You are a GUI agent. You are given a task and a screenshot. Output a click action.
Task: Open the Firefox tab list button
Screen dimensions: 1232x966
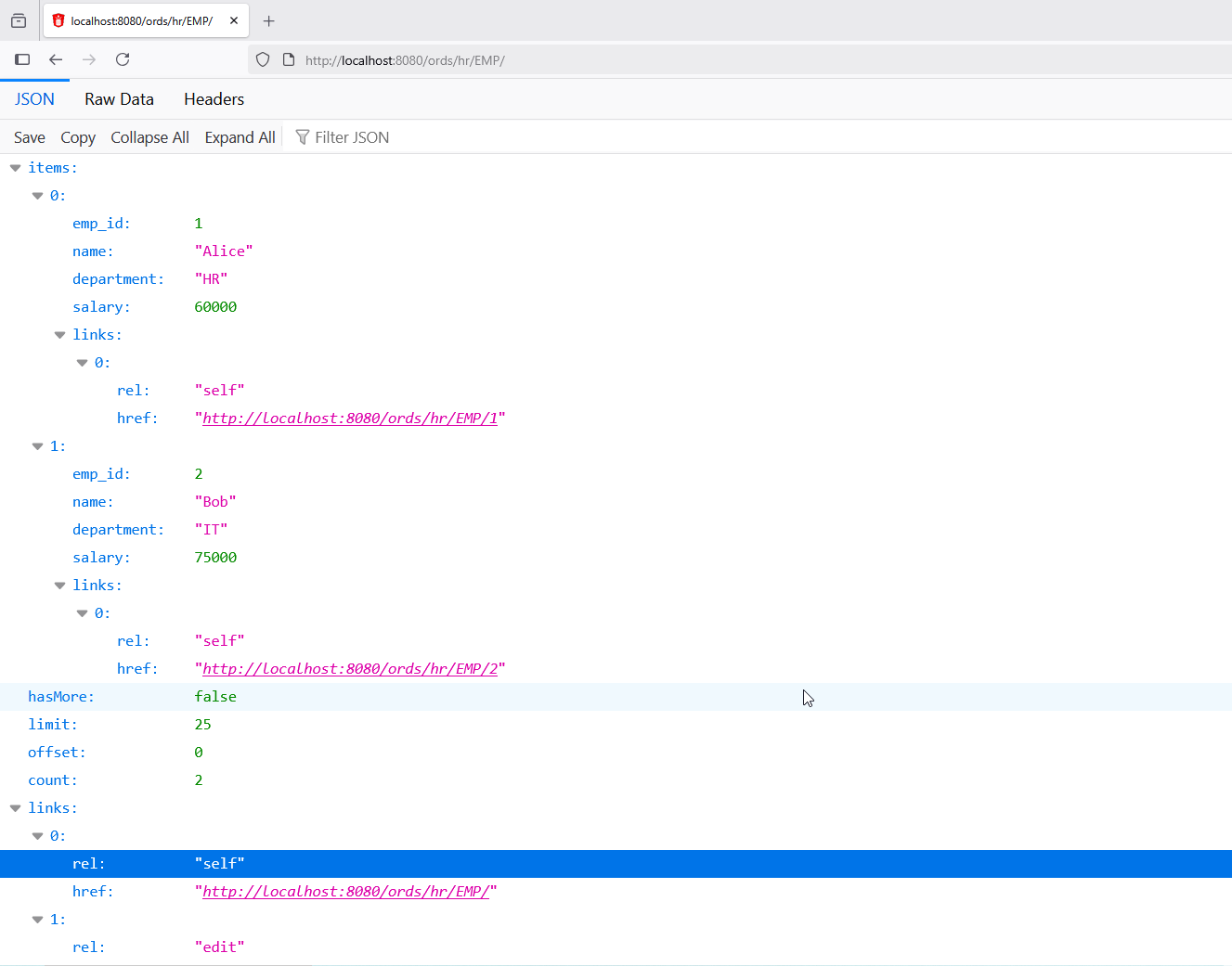tap(19, 20)
